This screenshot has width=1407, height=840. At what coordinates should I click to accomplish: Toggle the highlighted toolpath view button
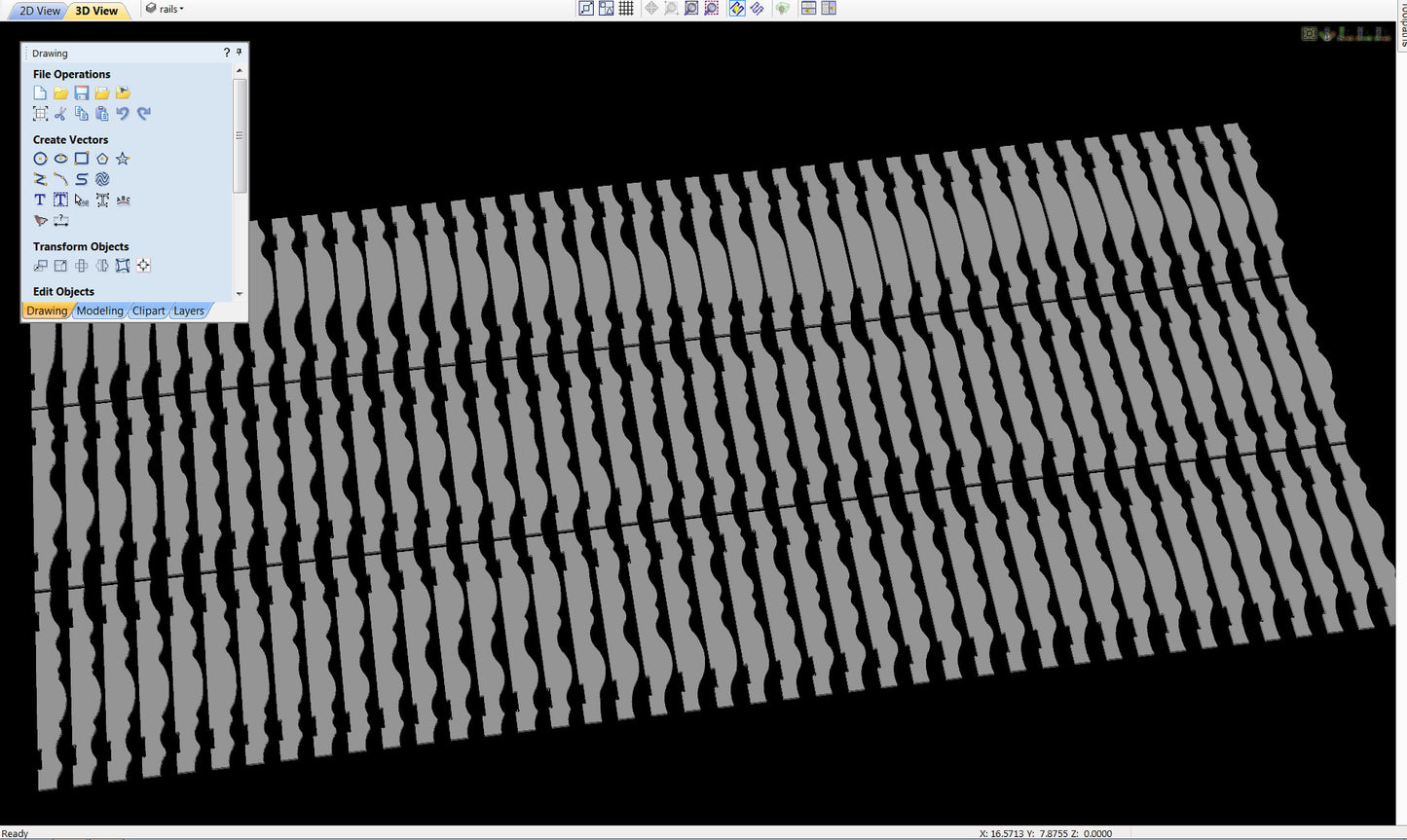tap(736, 9)
